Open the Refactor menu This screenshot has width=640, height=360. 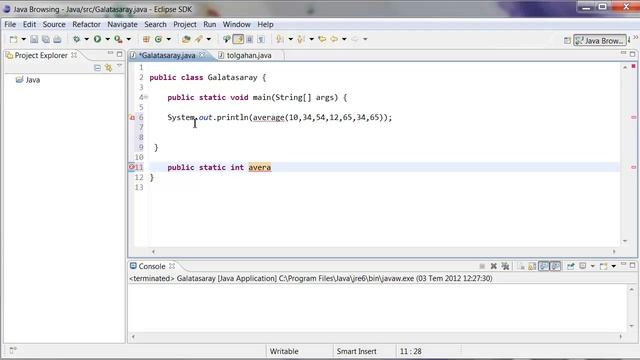pyautogui.click(x=86, y=24)
